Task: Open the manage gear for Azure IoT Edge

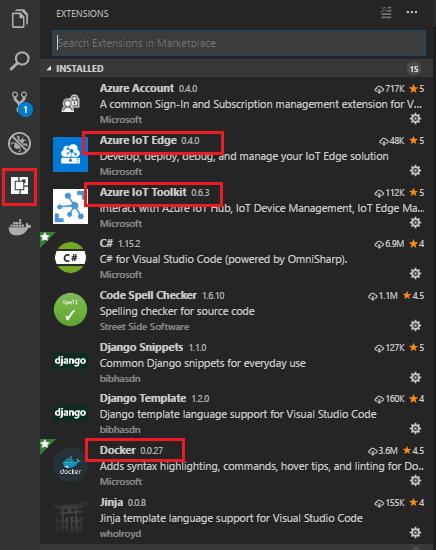Action: tap(416, 171)
